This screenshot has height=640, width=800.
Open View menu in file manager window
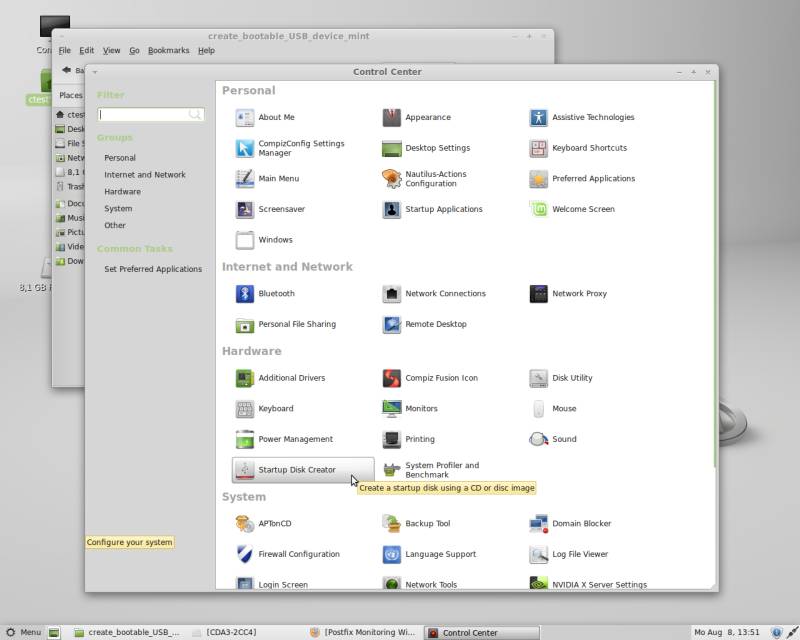[x=112, y=51]
